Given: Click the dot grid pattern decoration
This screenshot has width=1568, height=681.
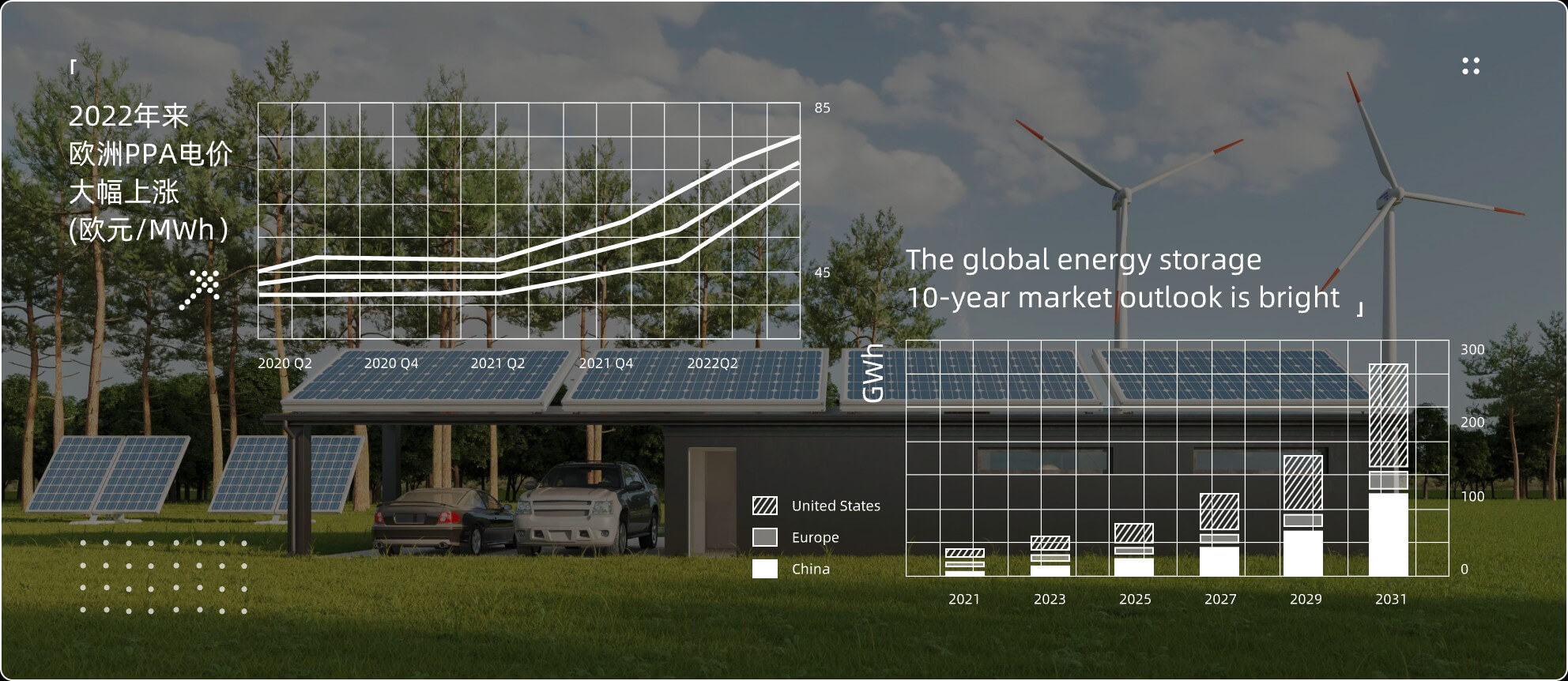Looking at the screenshot, I should (x=164, y=577).
